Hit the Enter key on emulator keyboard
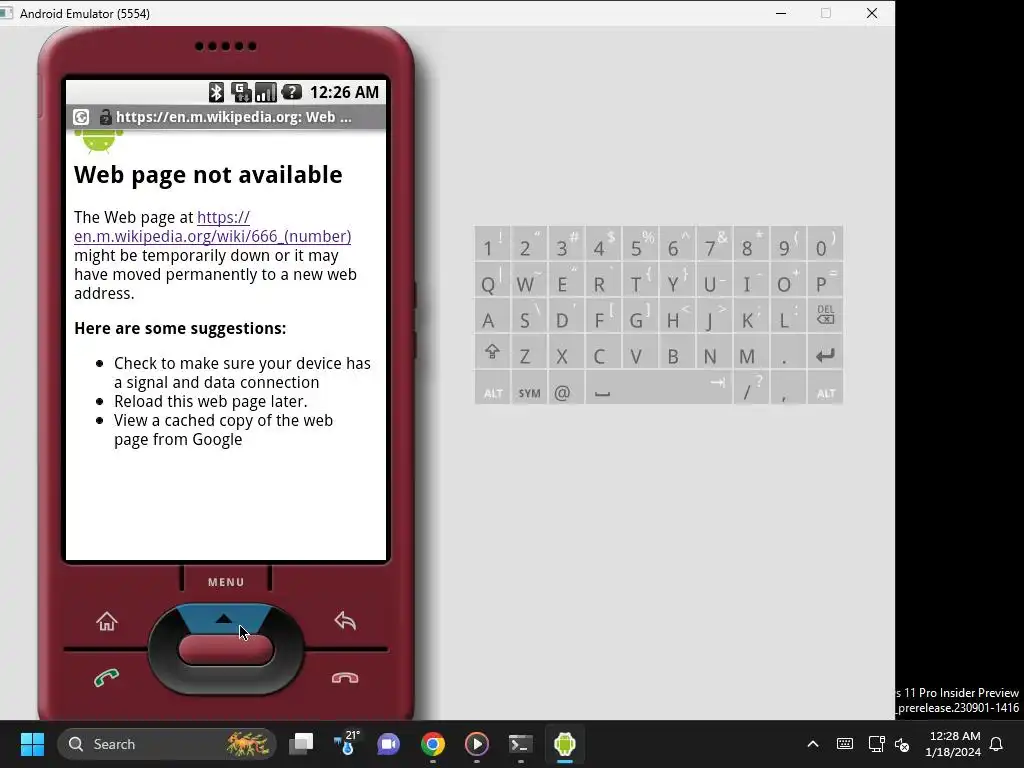The height and width of the screenshot is (768, 1024). click(x=825, y=353)
